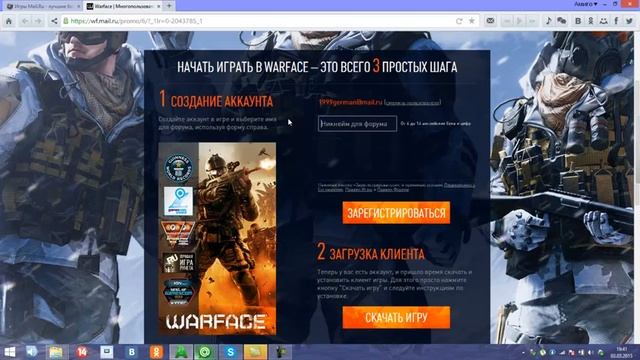Open the Facebook toolbar icon
Screen dimensions: 640x360
[616, 21]
